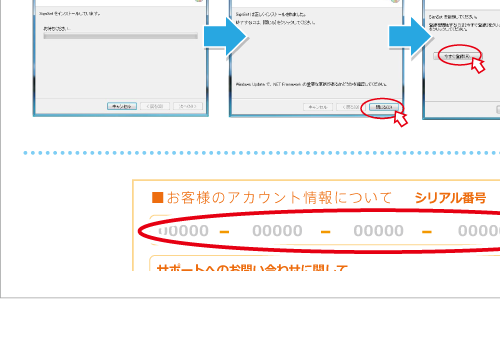This screenshot has width=500, height=360.
Task: Click the circled 閉じる button in second dialog
Action: [384, 107]
